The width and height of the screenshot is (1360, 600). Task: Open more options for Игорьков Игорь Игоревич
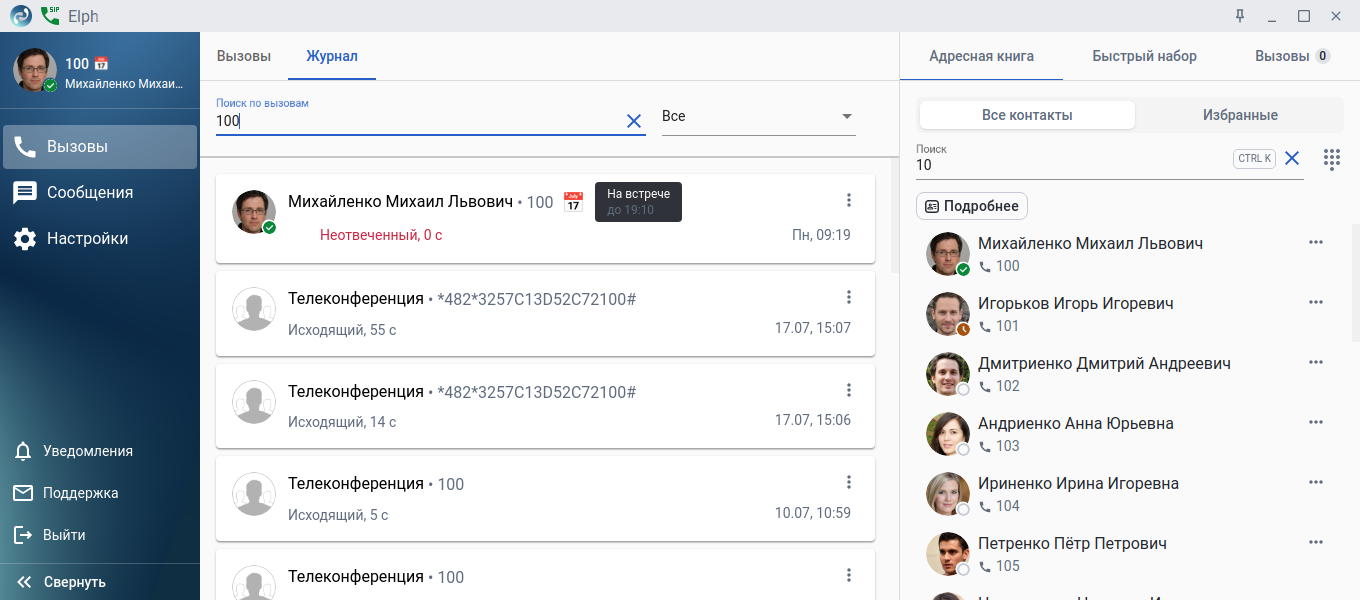1315,302
